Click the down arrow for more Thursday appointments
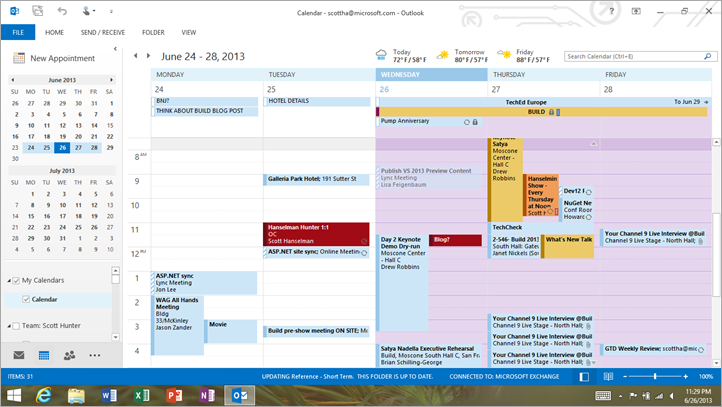This screenshot has width=722, height=407. tap(594, 362)
